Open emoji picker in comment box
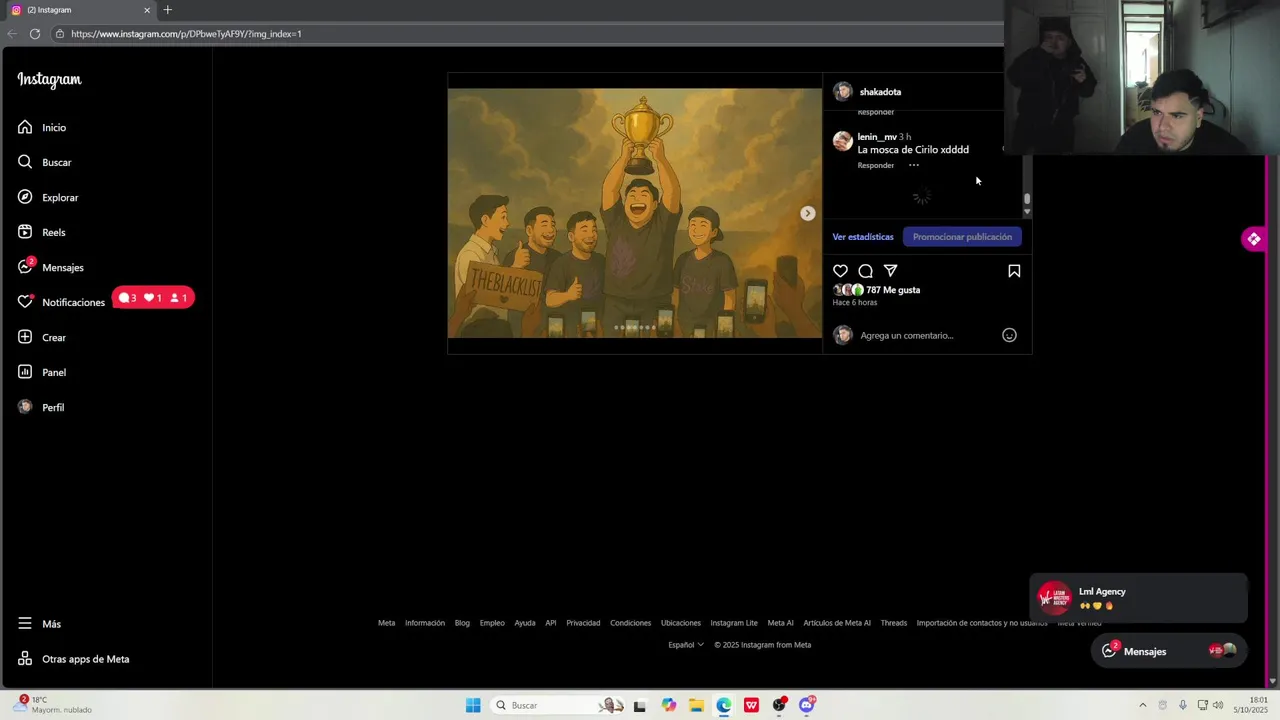 pos(1009,335)
